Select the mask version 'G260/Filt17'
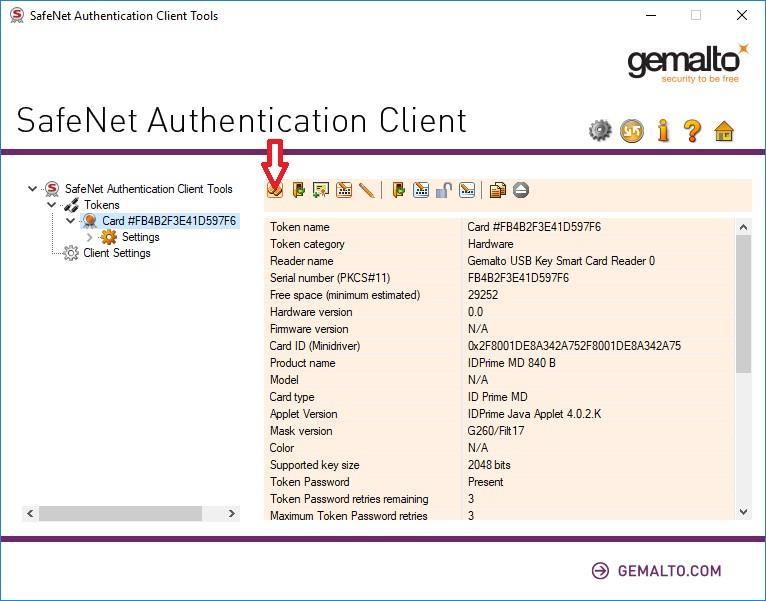This screenshot has height=601, width=766. (495, 431)
